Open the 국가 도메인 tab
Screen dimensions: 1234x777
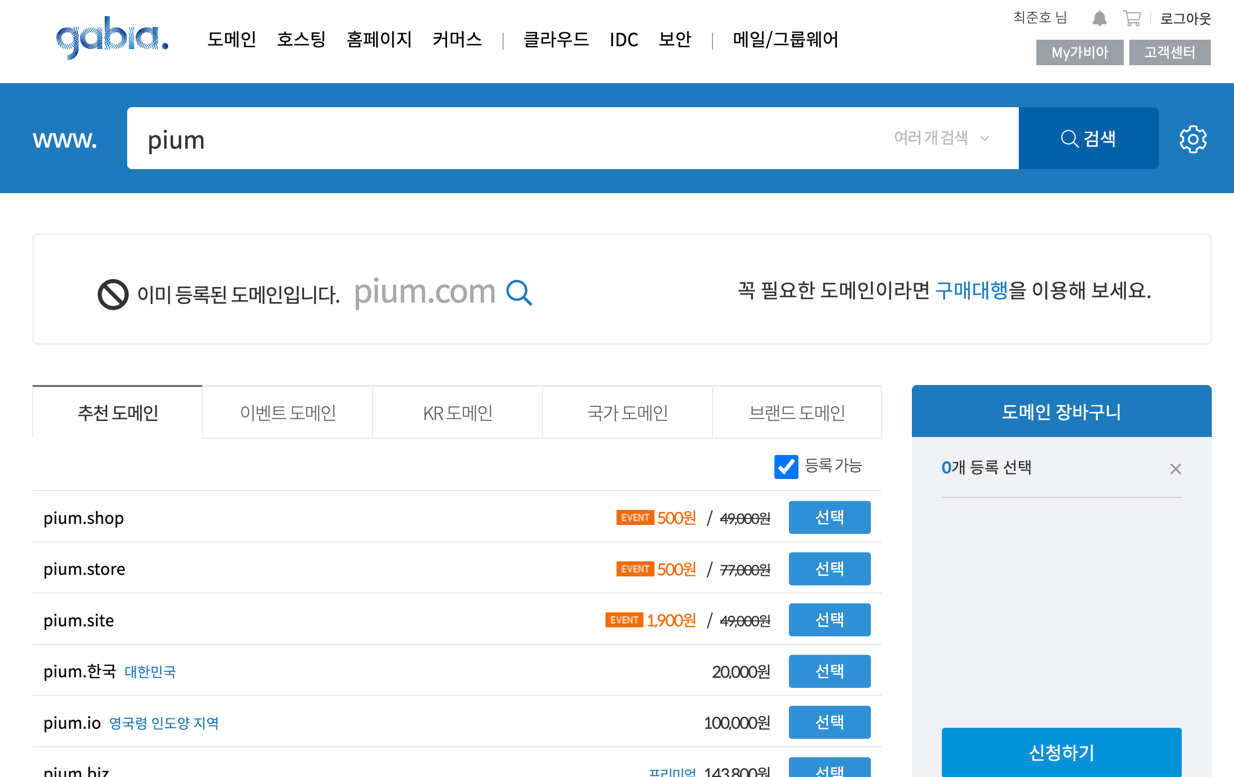click(x=627, y=413)
